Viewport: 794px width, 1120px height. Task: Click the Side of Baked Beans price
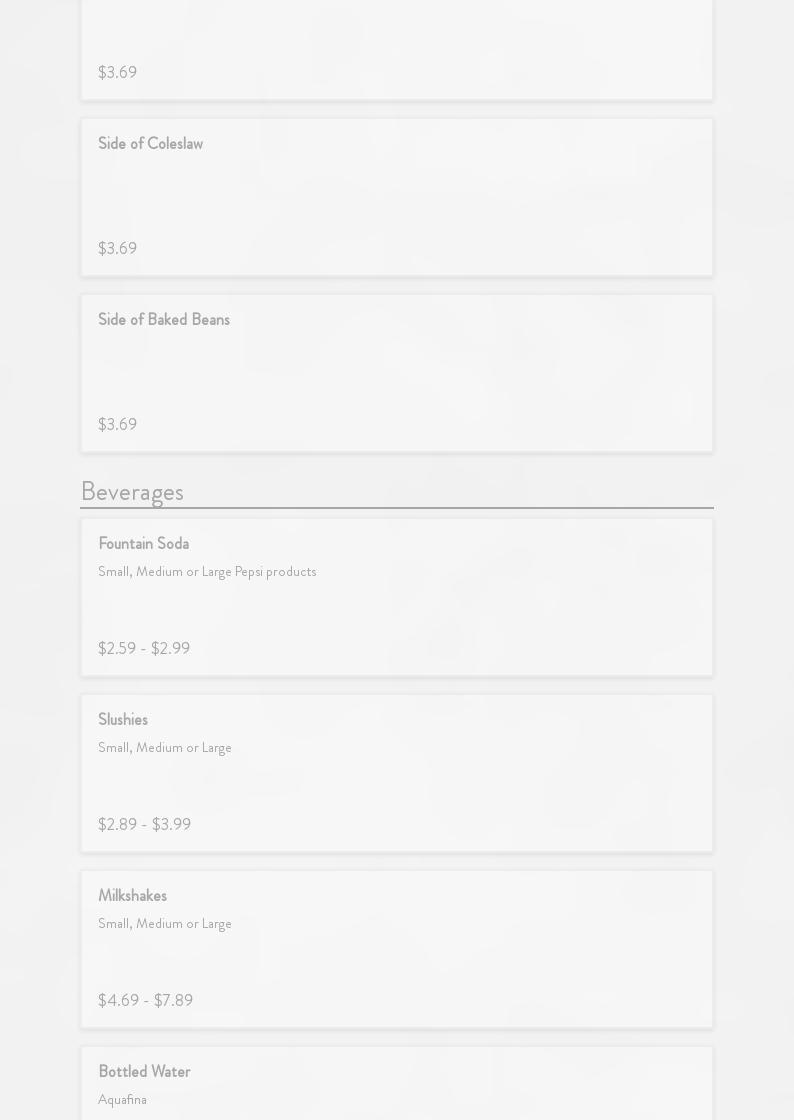(x=117, y=425)
